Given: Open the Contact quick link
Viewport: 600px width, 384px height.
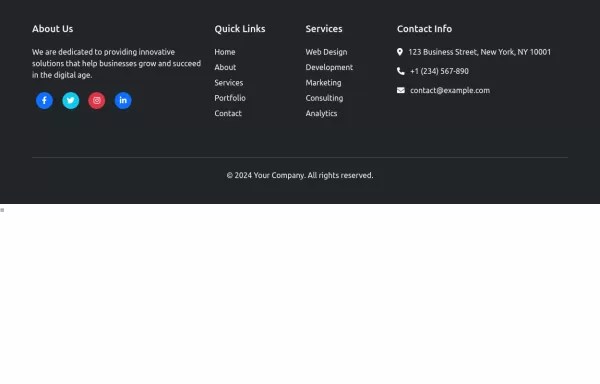Looking at the screenshot, I should coord(228,113).
